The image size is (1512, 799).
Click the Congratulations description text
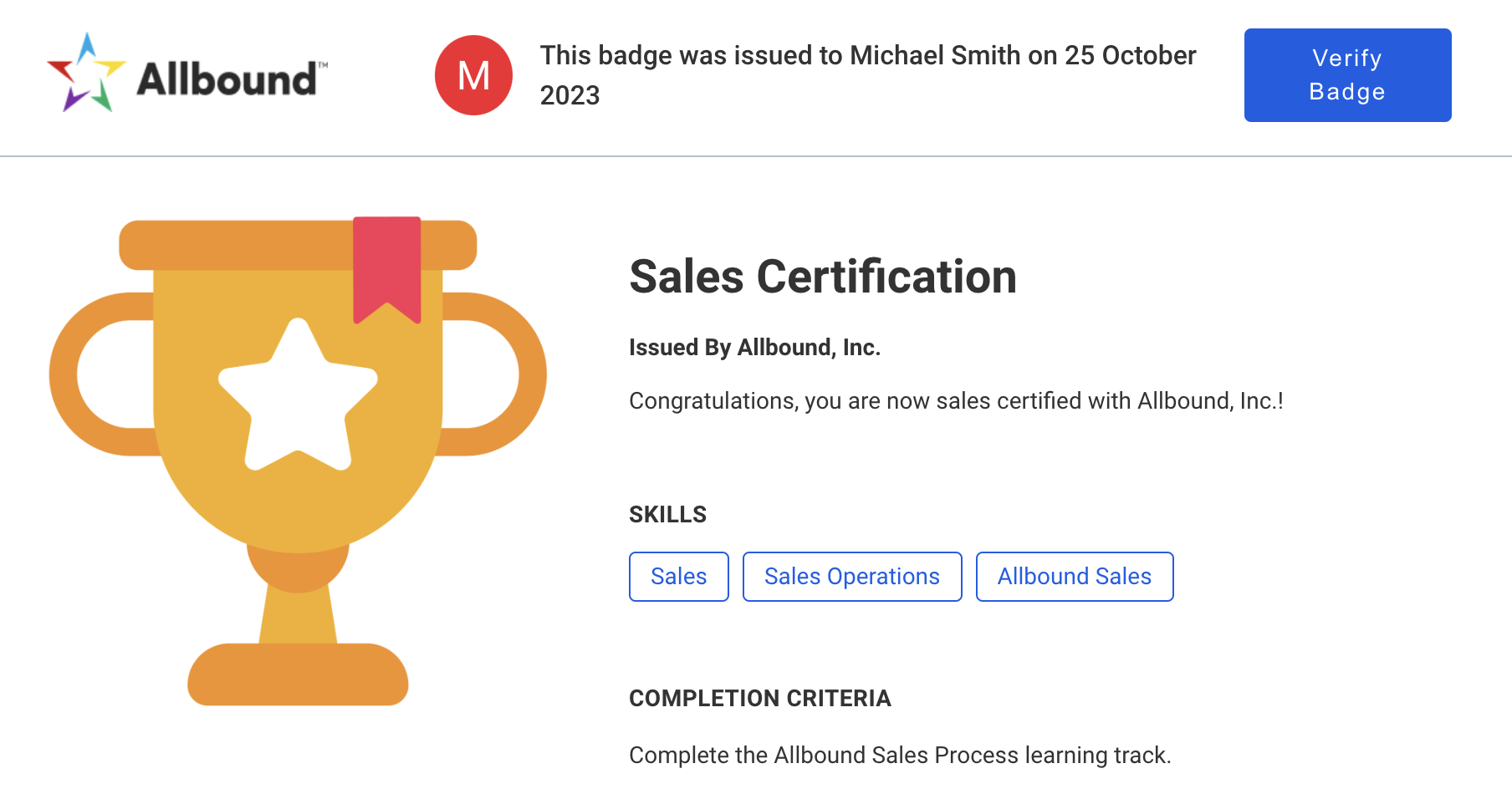pyautogui.click(x=956, y=401)
